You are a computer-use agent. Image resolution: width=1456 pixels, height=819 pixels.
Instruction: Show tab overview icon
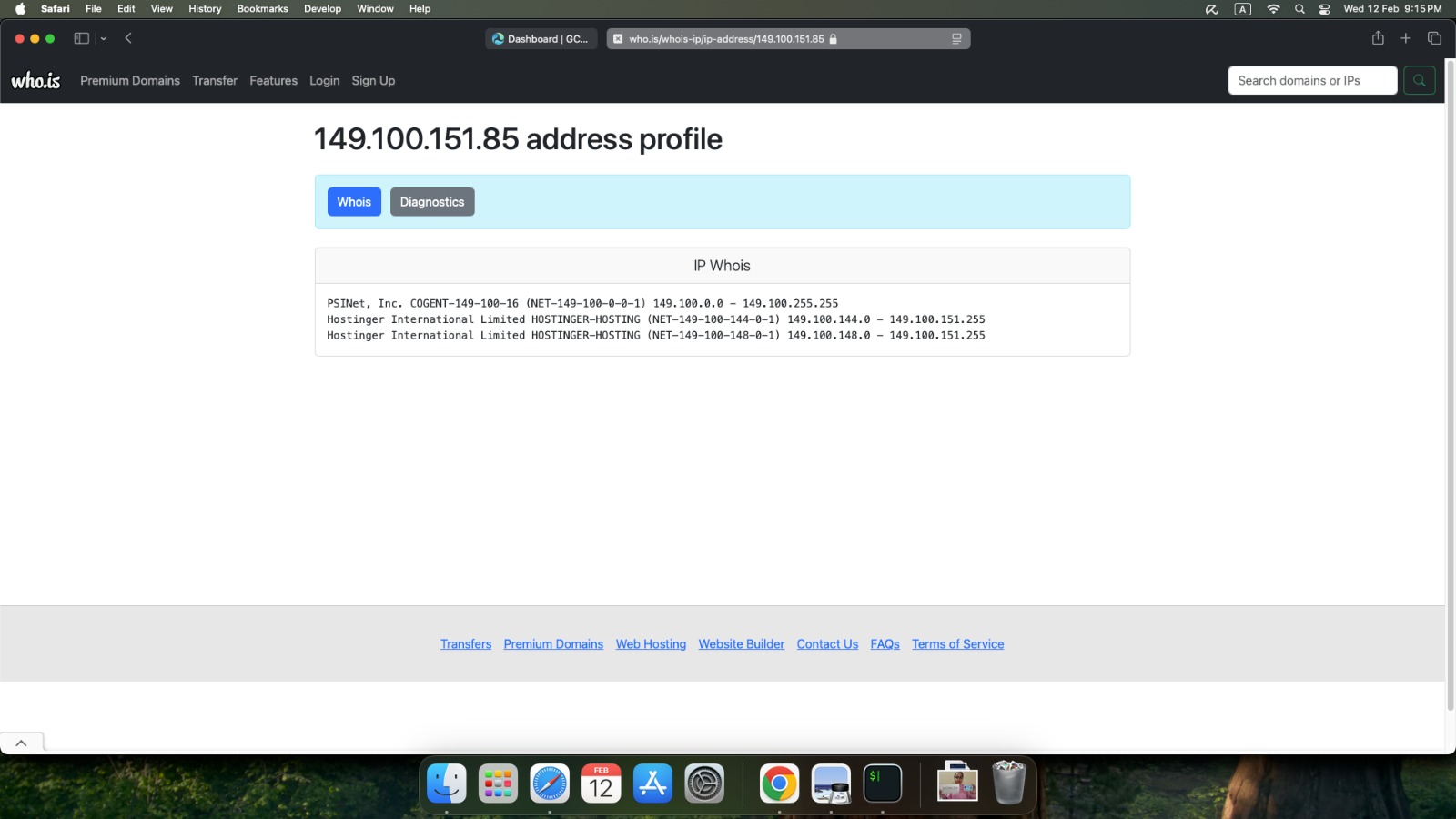(x=1434, y=38)
